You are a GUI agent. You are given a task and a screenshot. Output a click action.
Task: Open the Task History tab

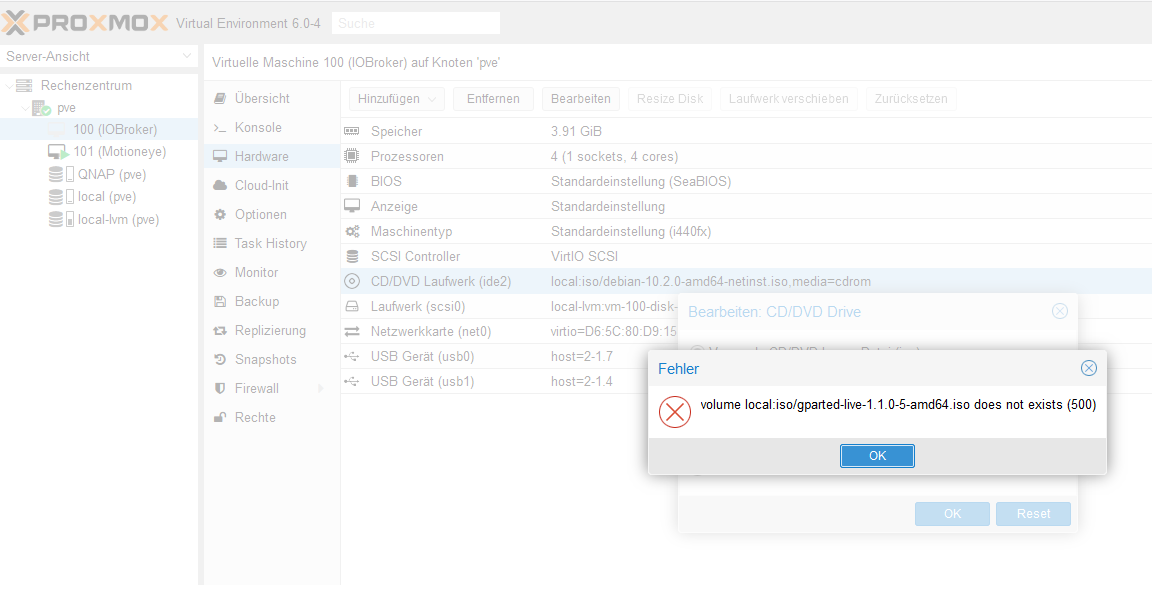[x=272, y=243]
